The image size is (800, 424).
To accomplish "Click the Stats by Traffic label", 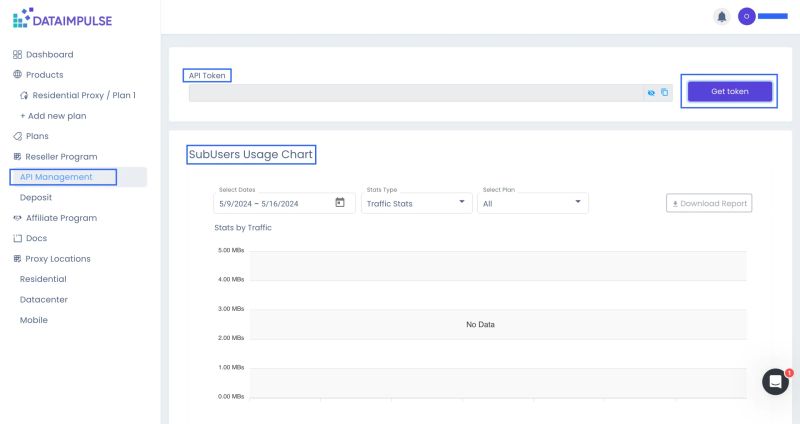I will 243,228.
